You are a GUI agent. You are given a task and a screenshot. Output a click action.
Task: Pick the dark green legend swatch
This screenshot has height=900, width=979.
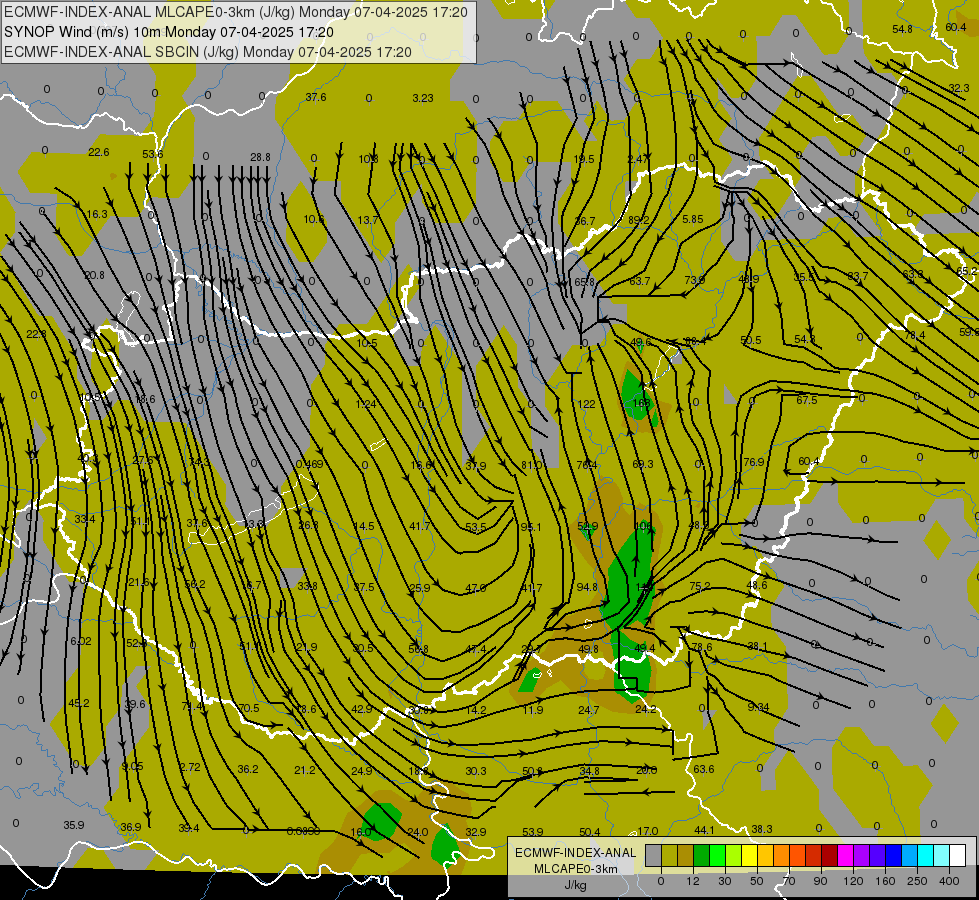[702, 855]
